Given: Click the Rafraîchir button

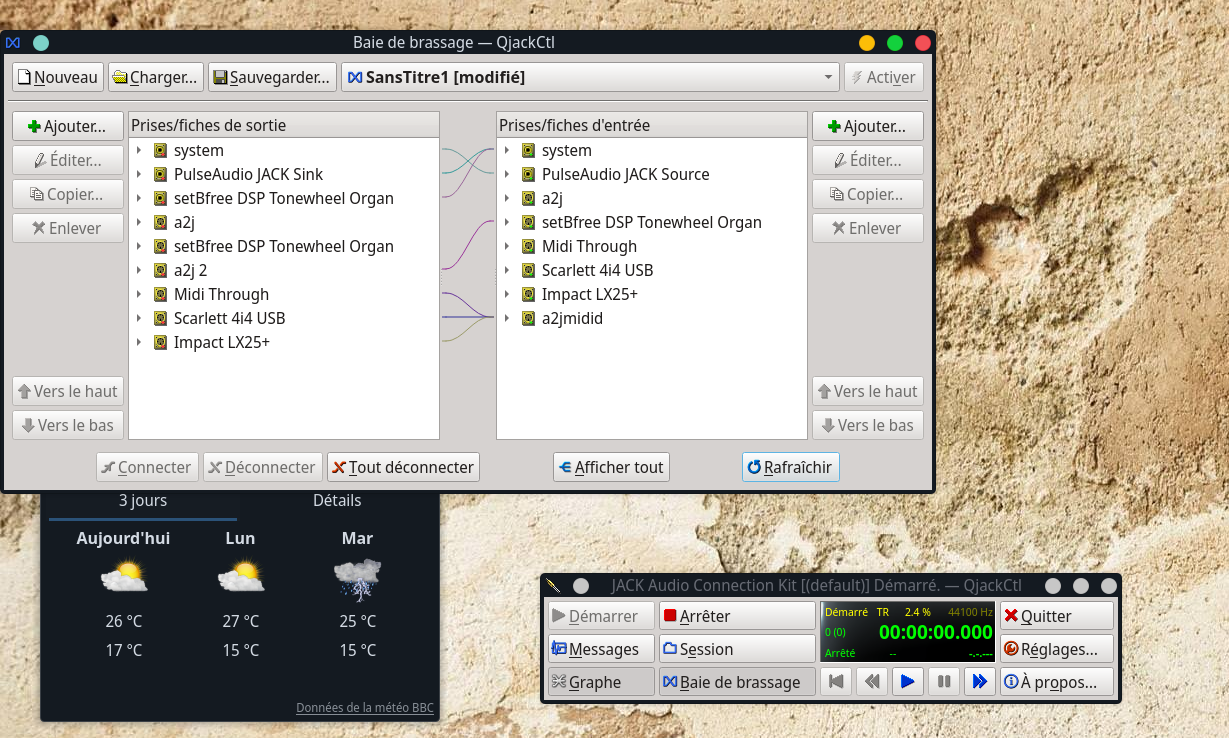Looking at the screenshot, I should pyautogui.click(x=790, y=467).
